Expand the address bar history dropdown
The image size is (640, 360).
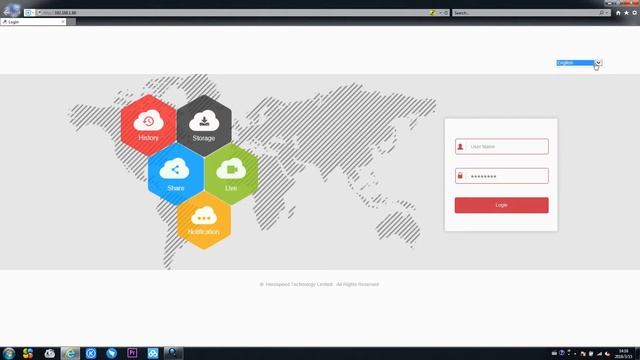tap(440, 13)
